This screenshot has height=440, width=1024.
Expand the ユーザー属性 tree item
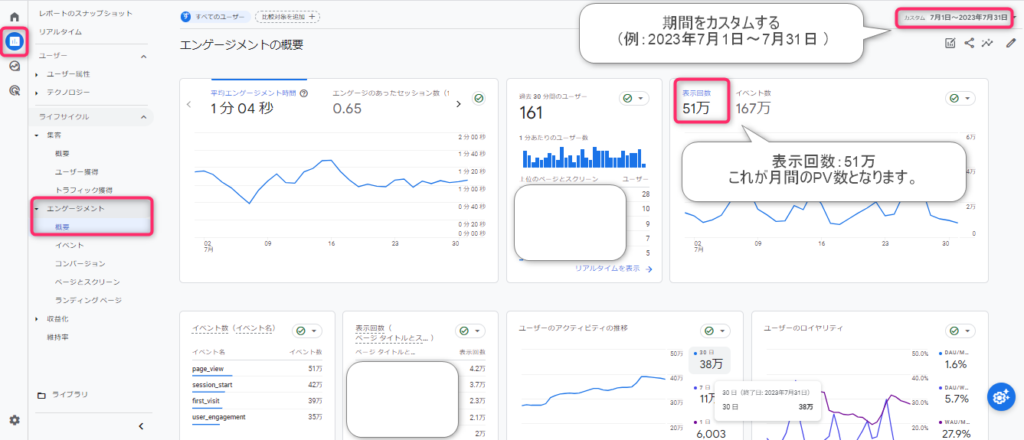pos(37,74)
